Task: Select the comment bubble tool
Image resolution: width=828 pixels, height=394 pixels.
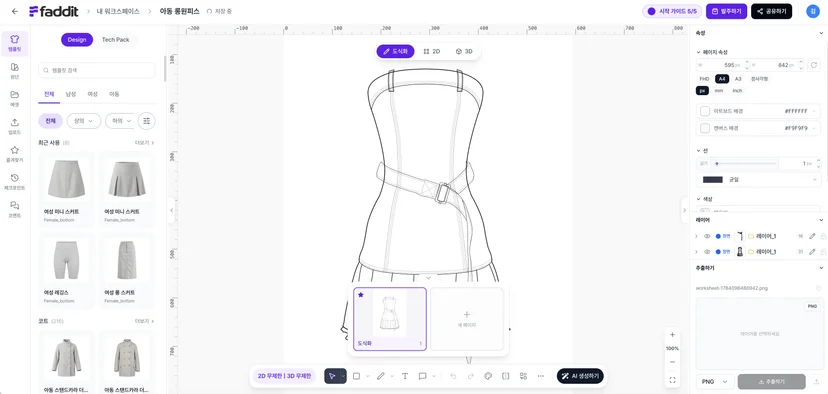Action: pos(422,376)
